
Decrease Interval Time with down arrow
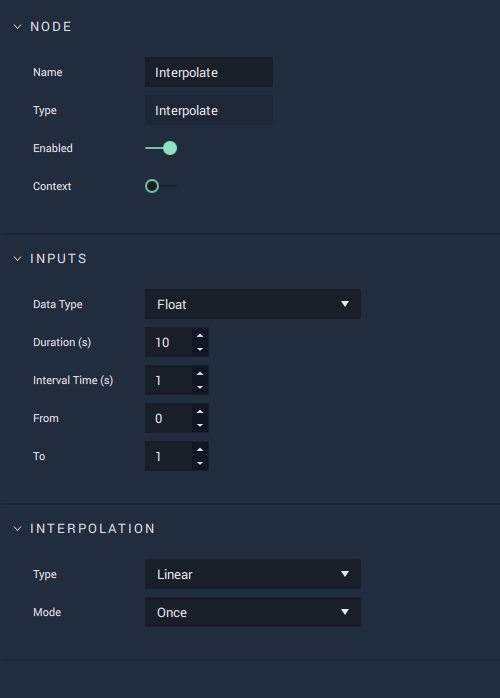pyautogui.click(x=200, y=387)
